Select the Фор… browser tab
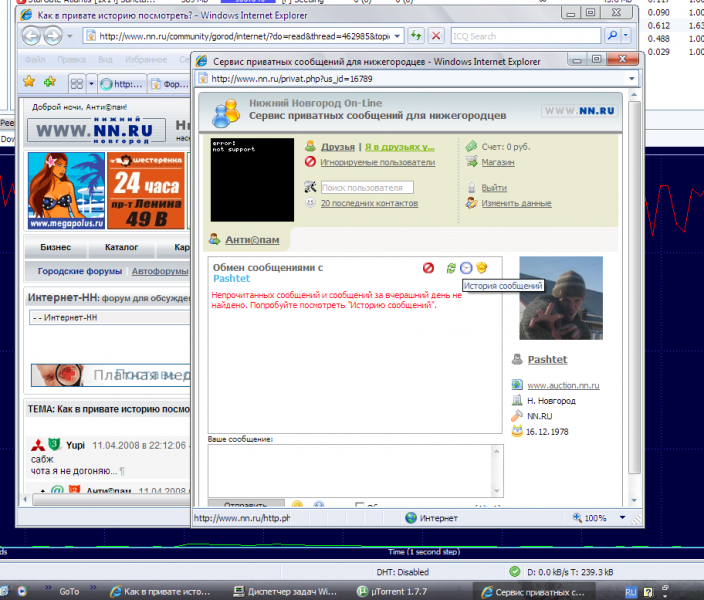This screenshot has width=704, height=600. (x=171, y=84)
